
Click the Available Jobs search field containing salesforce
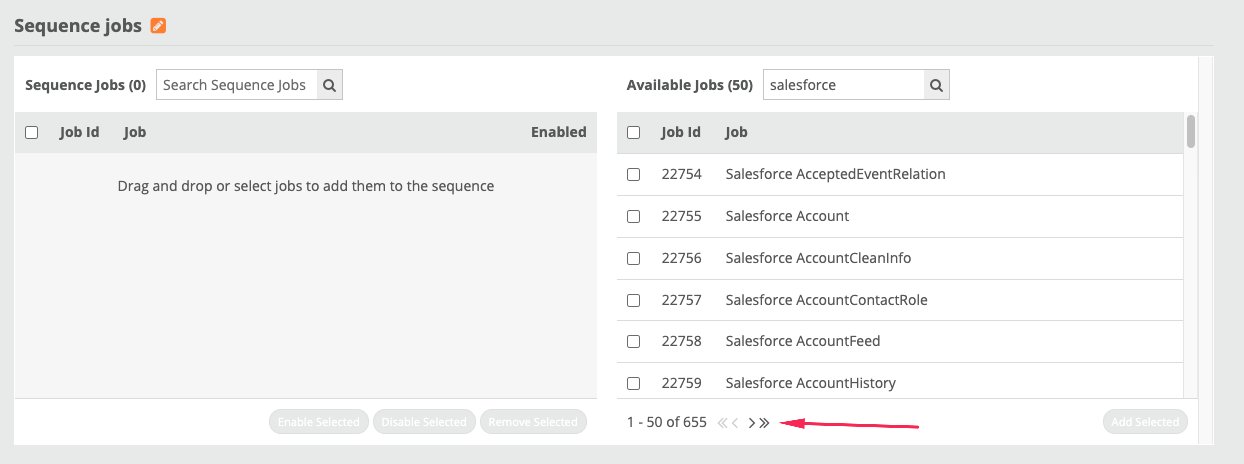[844, 85]
